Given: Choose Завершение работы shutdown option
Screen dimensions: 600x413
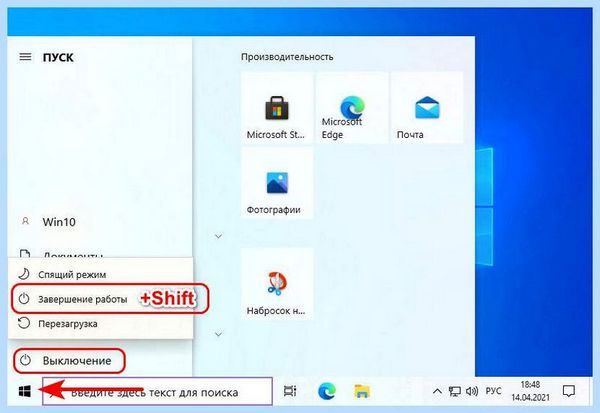Looking at the screenshot, I should (100, 299).
